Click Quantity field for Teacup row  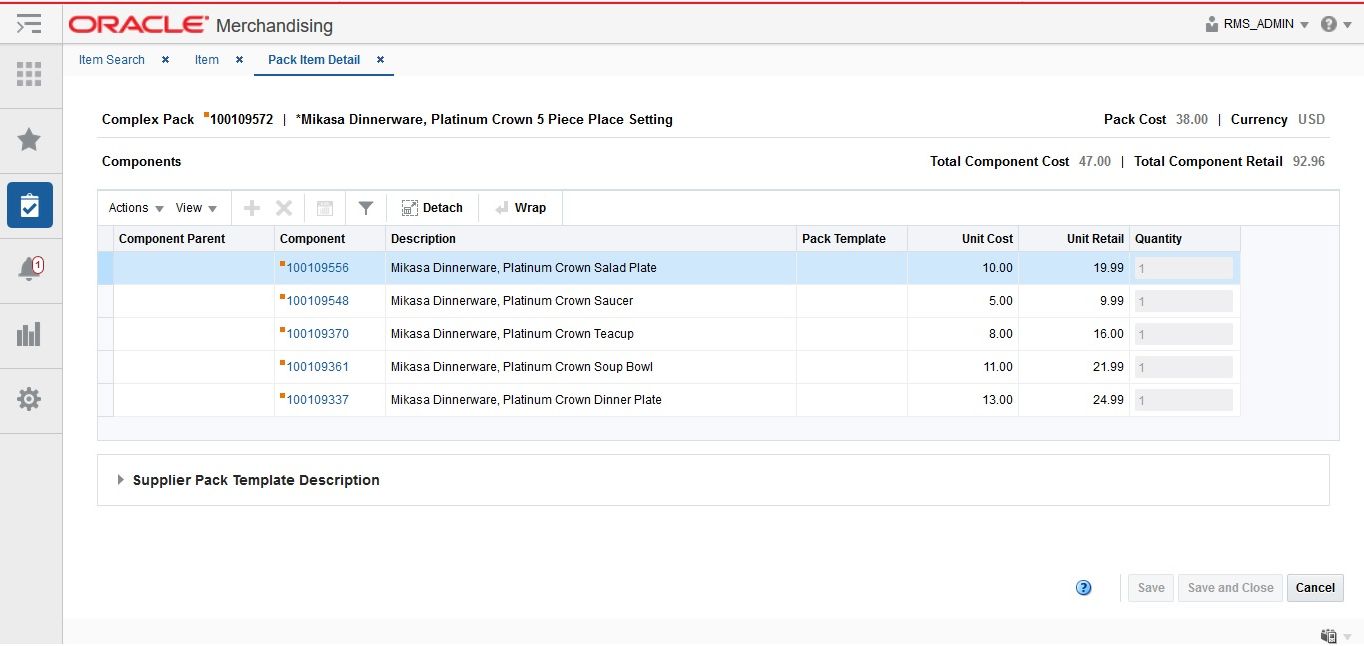tap(1183, 334)
